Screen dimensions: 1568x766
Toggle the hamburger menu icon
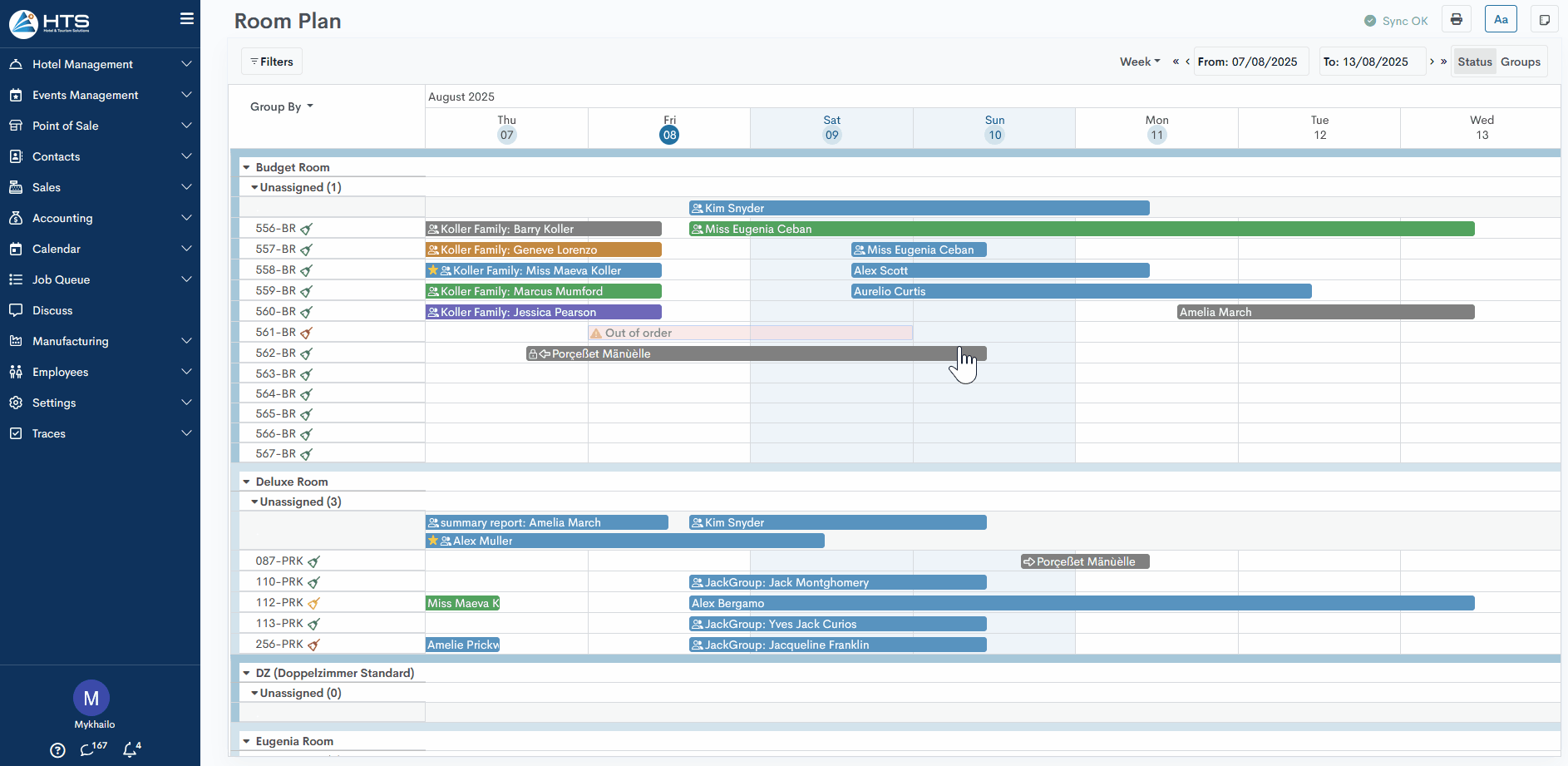point(186,19)
